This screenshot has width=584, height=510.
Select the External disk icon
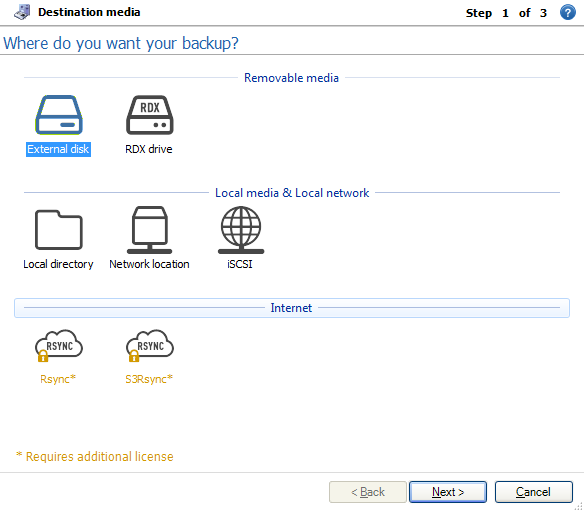pos(59,115)
